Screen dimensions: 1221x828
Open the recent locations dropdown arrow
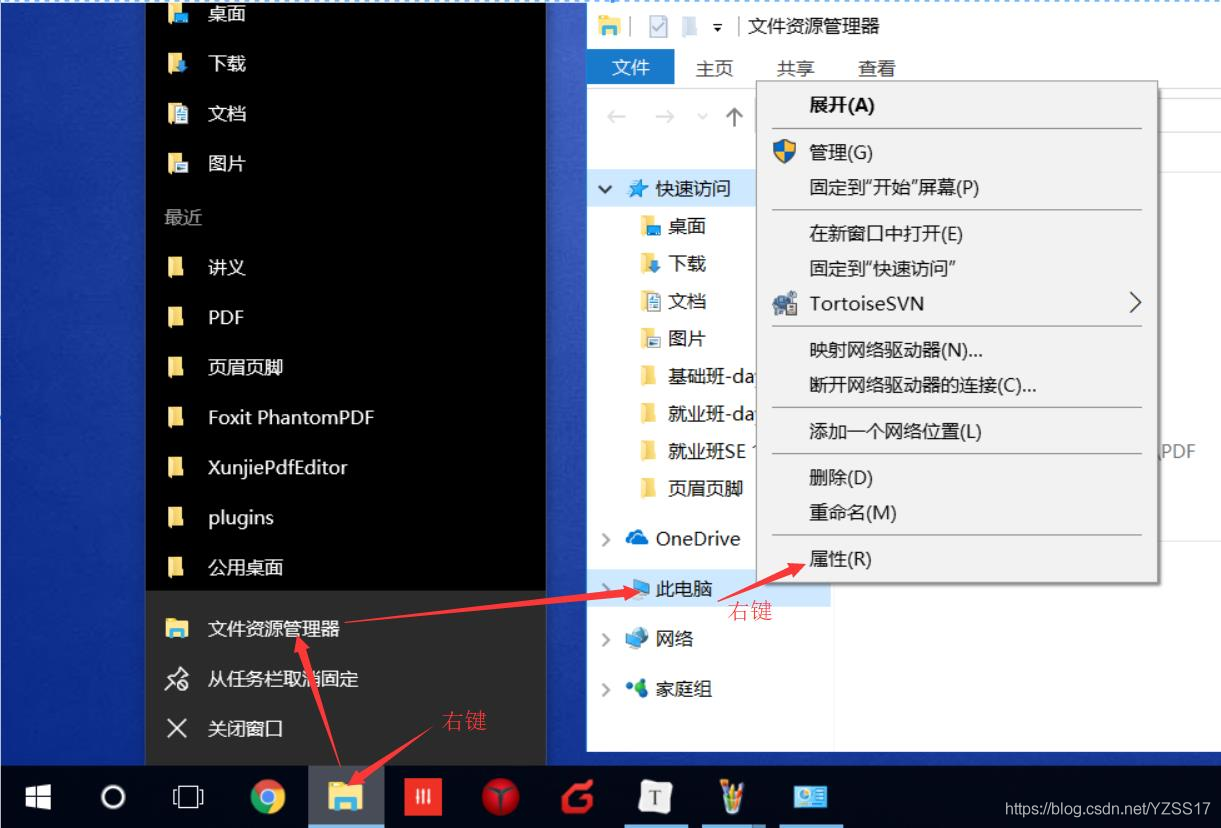[702, 118]
